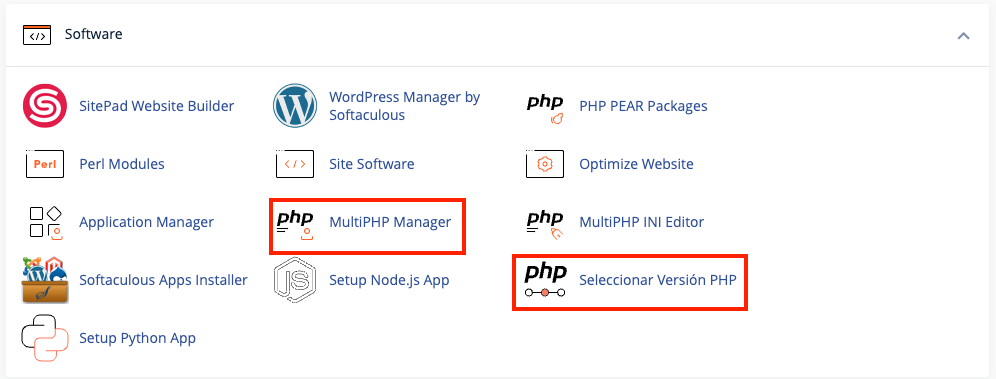Open WordPress Manager by Softaculous link

point(405,106)
